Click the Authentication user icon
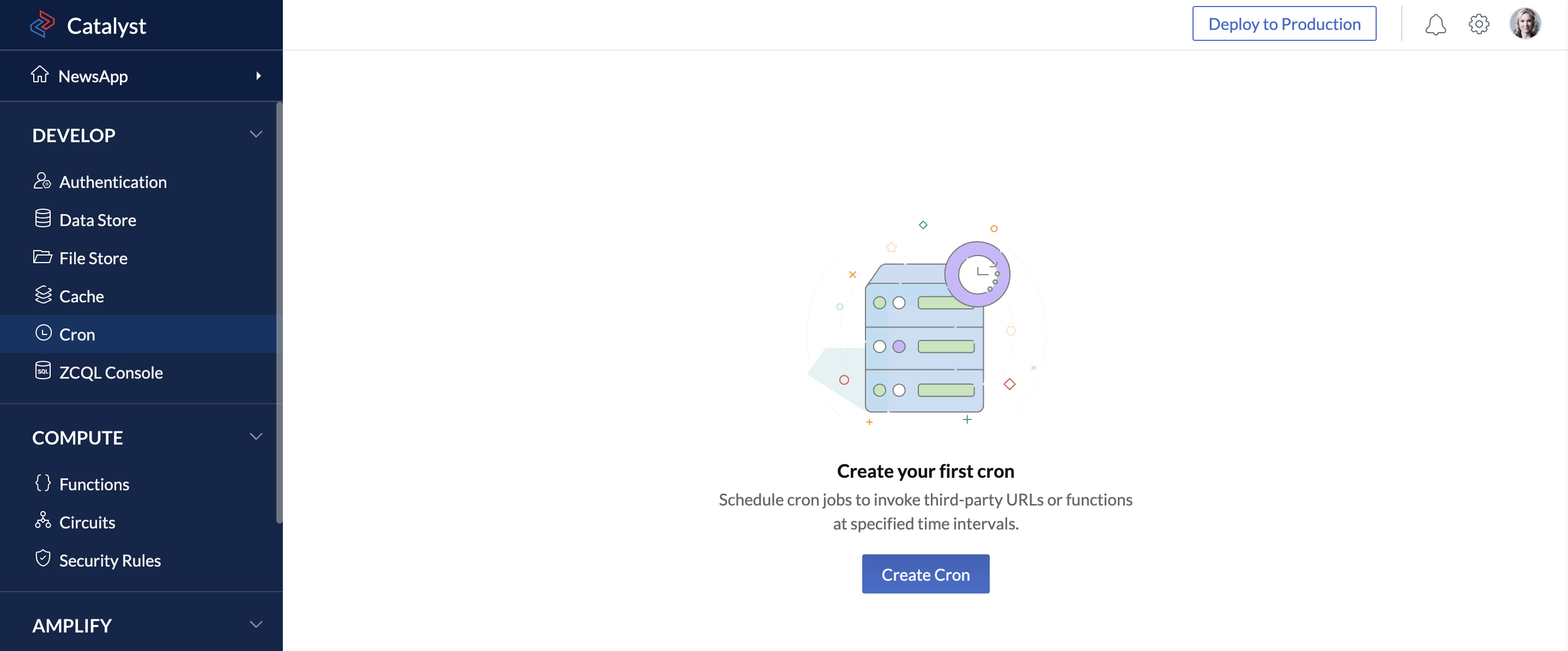1568x651 pixels. [x=42, y=181]
